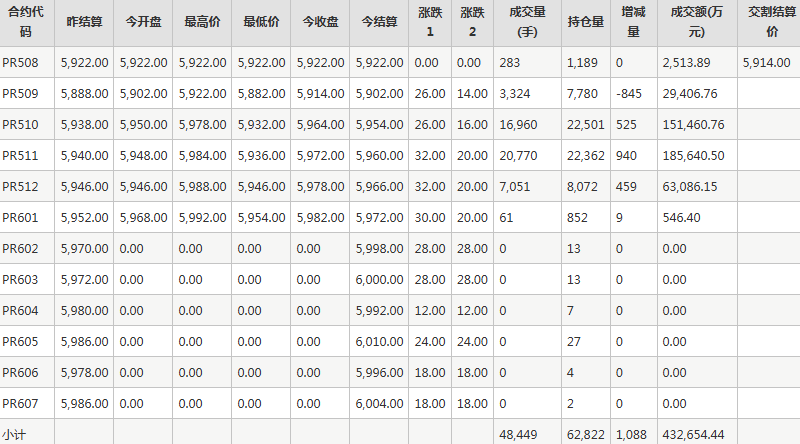
Task: Select contract code PR512
Action: [x=20, y=187]
